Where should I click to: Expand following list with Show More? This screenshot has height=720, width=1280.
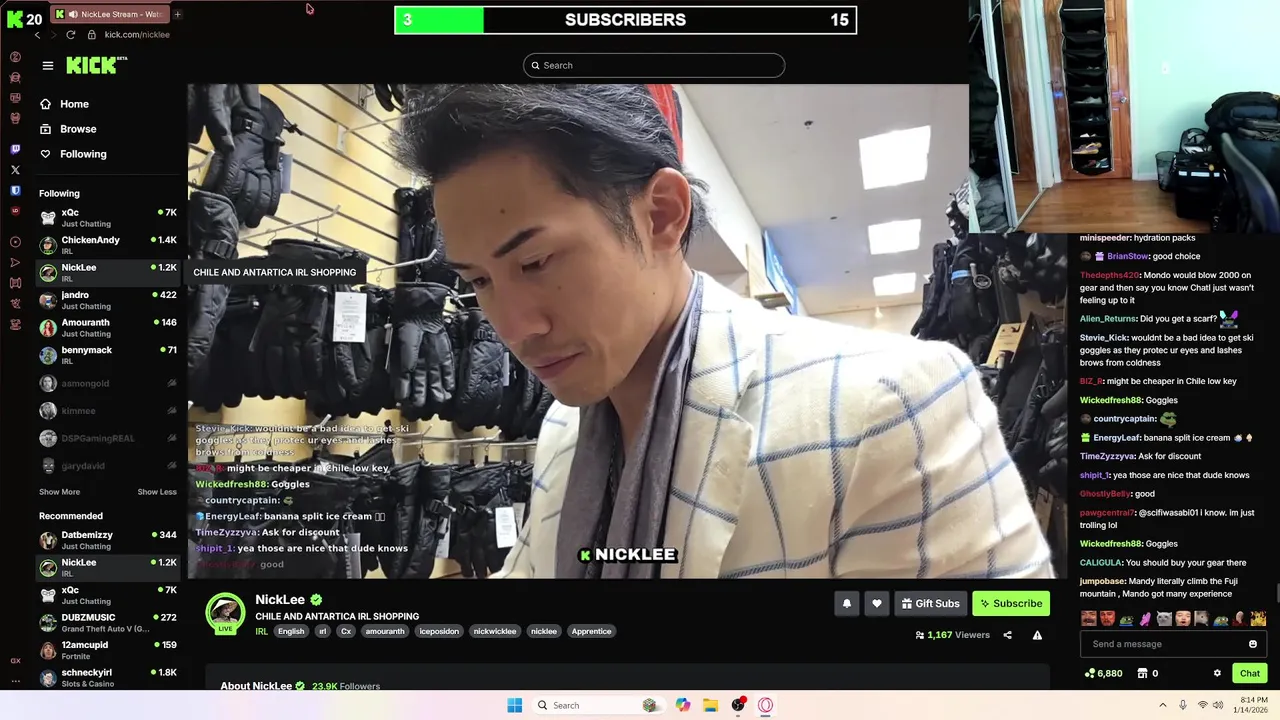click(59, 492)
